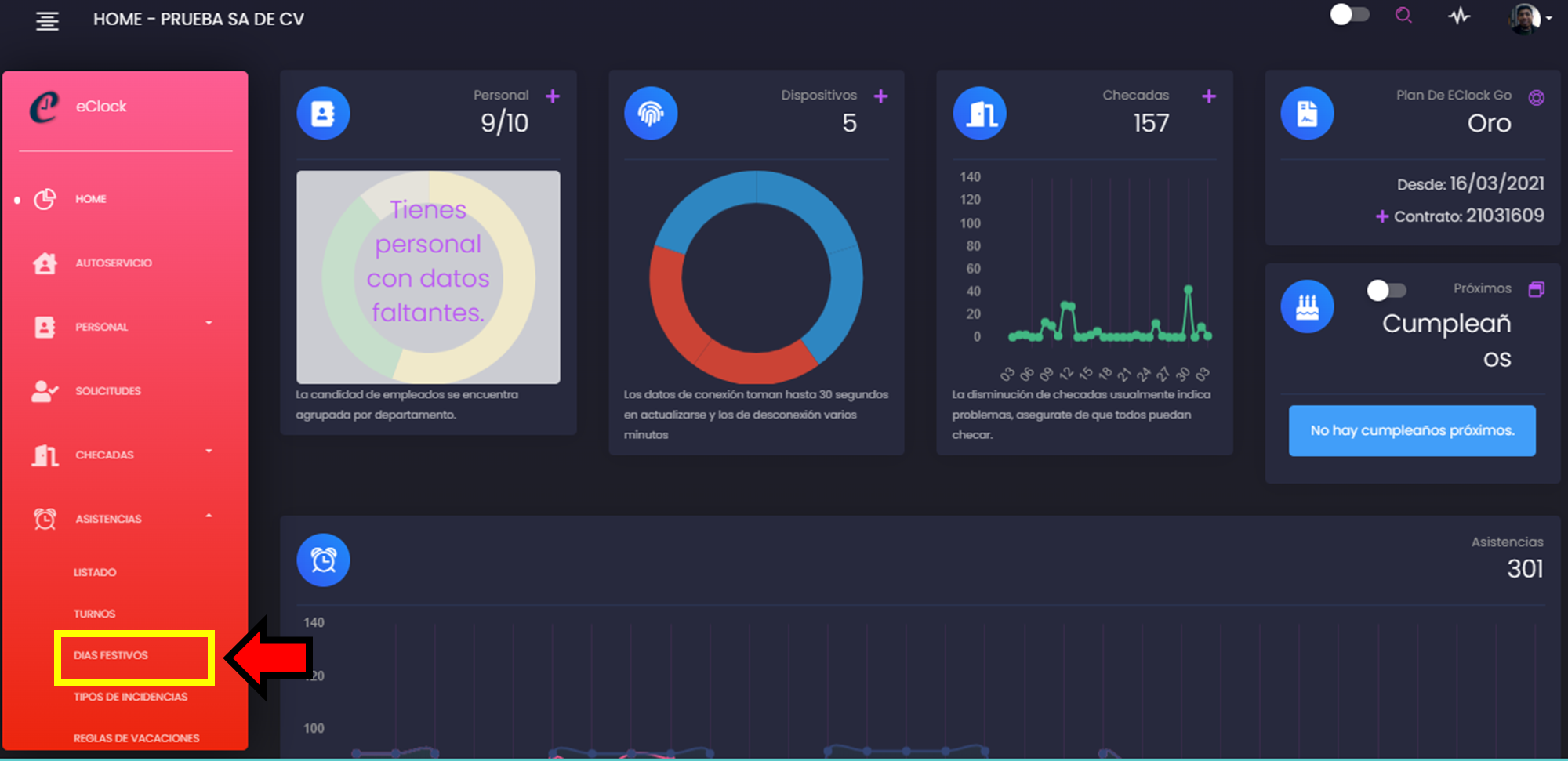Toggle the top bar theme switch
Viewport: 1568px width, 761px height.
click(x=1349, y=15)
